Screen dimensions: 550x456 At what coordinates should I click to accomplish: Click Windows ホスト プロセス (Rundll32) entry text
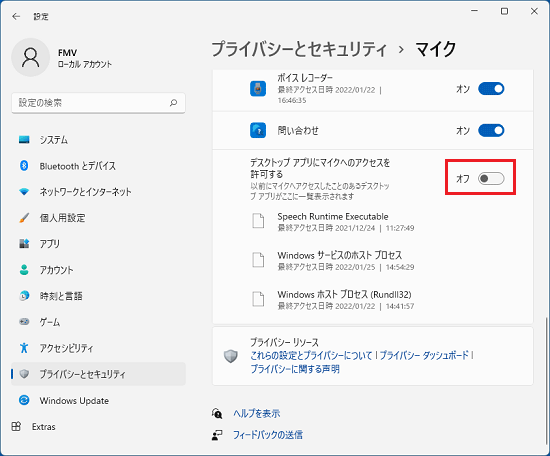(x=344, y=294)
